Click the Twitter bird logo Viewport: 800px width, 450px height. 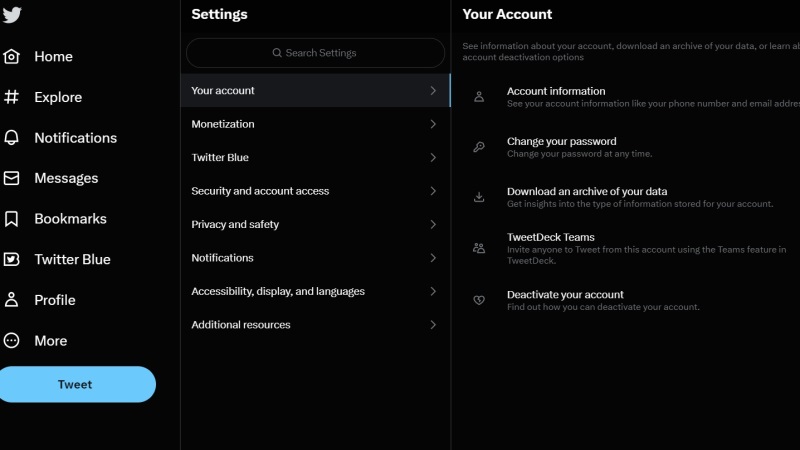click(x=11, y=14)
